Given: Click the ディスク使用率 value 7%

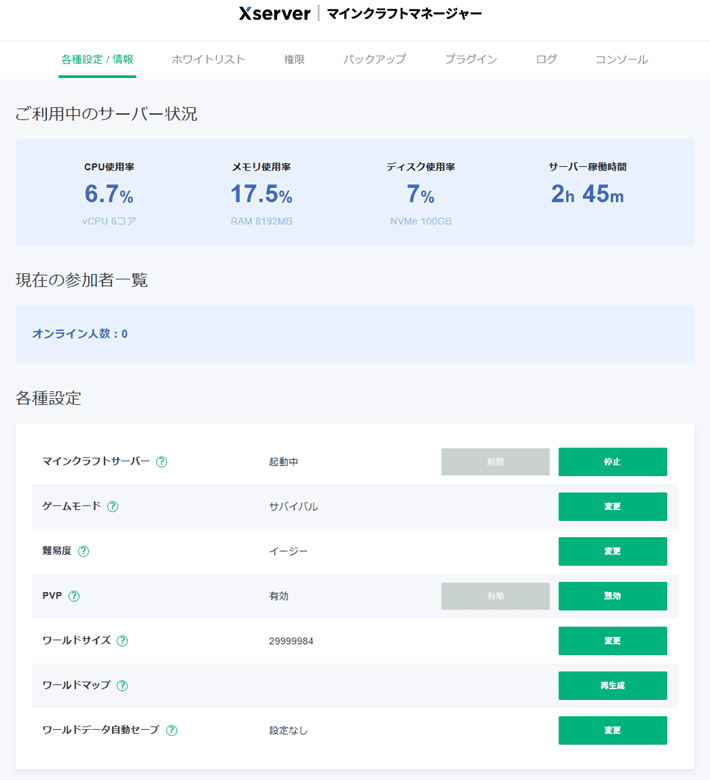Looking at the screenshot, I should [420, 194].
